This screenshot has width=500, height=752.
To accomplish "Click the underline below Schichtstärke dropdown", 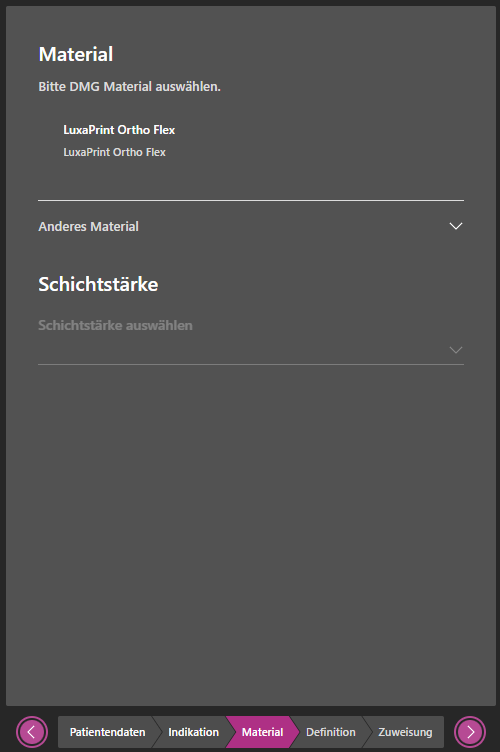I will click(251, 364).
